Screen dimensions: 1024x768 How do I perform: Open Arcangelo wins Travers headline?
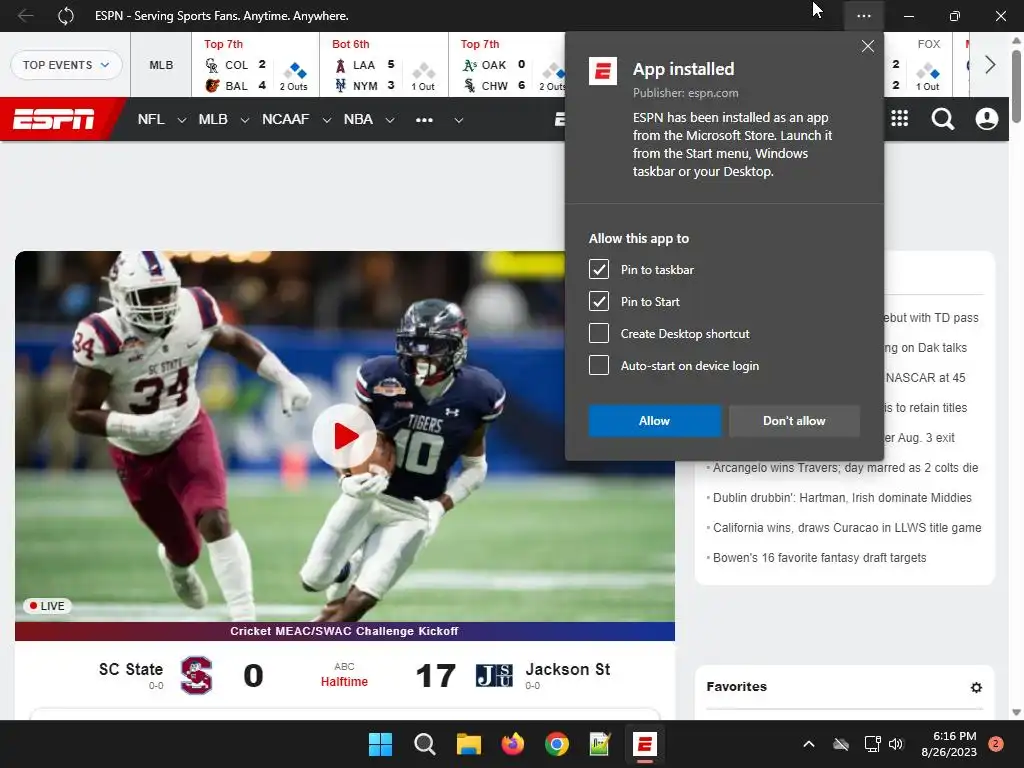[x=845, y=468]
